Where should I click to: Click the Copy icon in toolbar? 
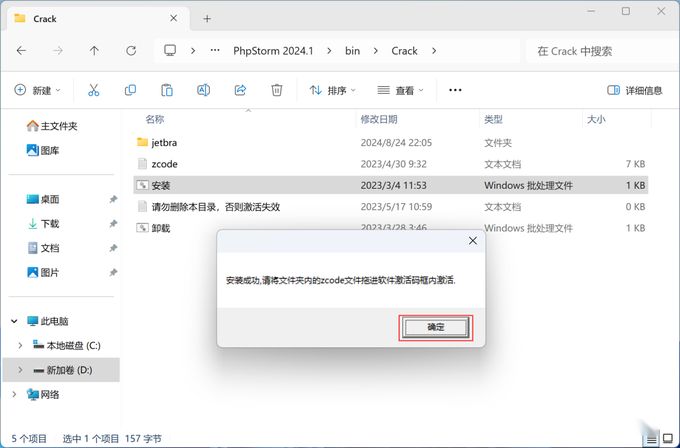130,90
